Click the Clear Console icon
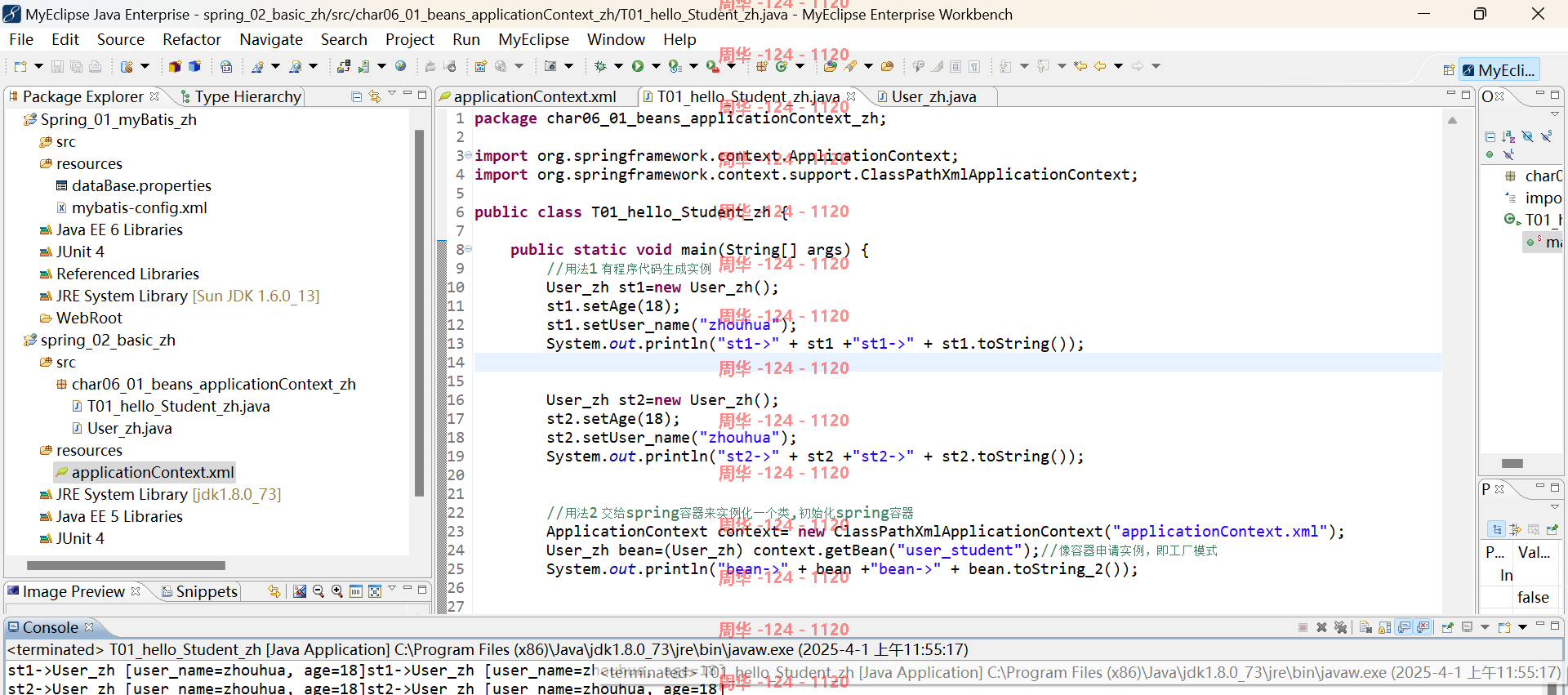The image size is (1568, 695). point(1365,627)
